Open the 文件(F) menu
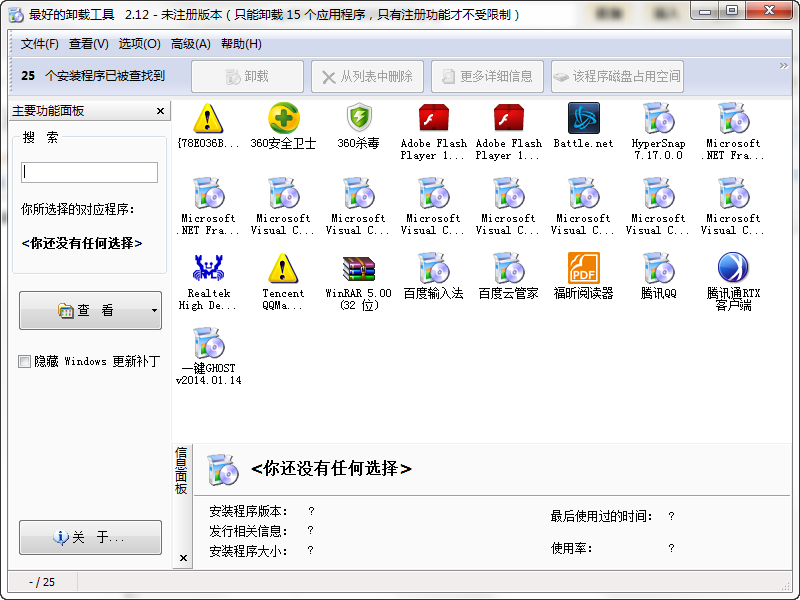 tap(39, 44)
